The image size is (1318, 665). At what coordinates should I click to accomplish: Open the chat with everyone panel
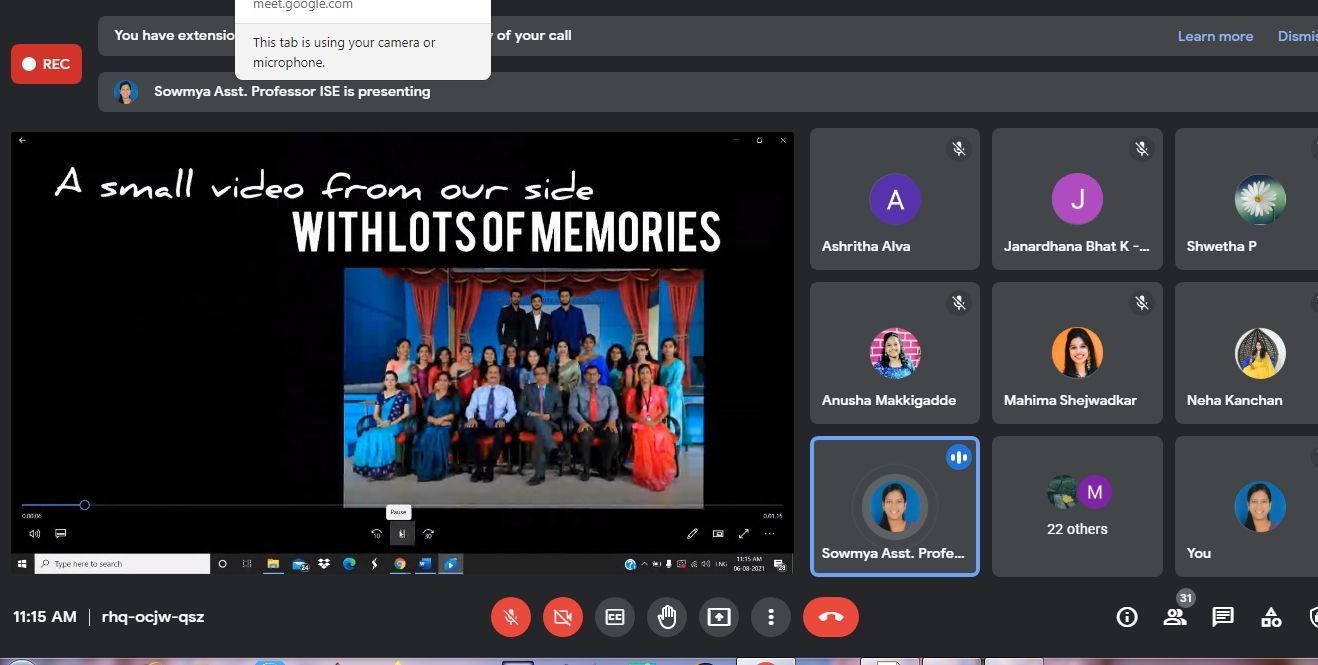tap(1223, 617)
